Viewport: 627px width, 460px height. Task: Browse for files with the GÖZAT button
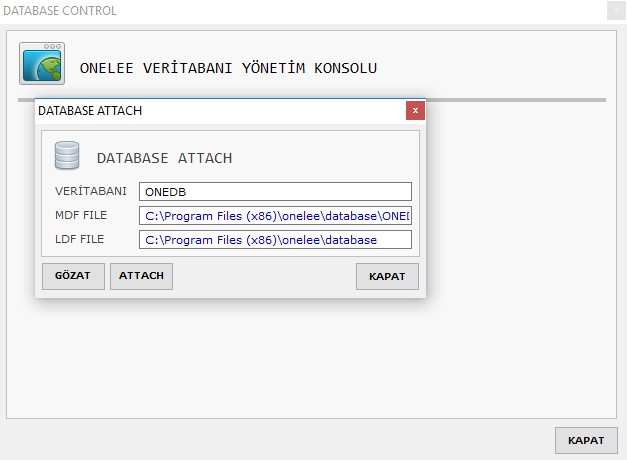tap(73, 276)
